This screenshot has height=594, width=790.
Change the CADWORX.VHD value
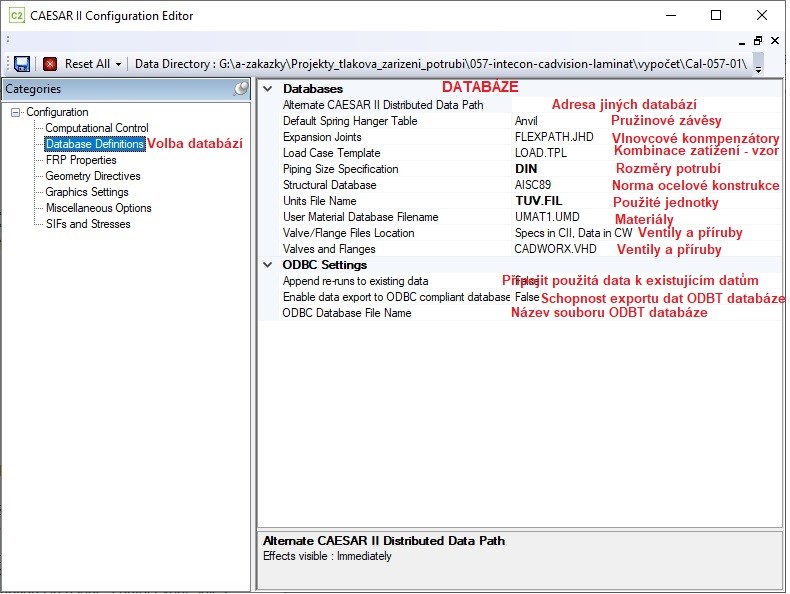point(555,249)
